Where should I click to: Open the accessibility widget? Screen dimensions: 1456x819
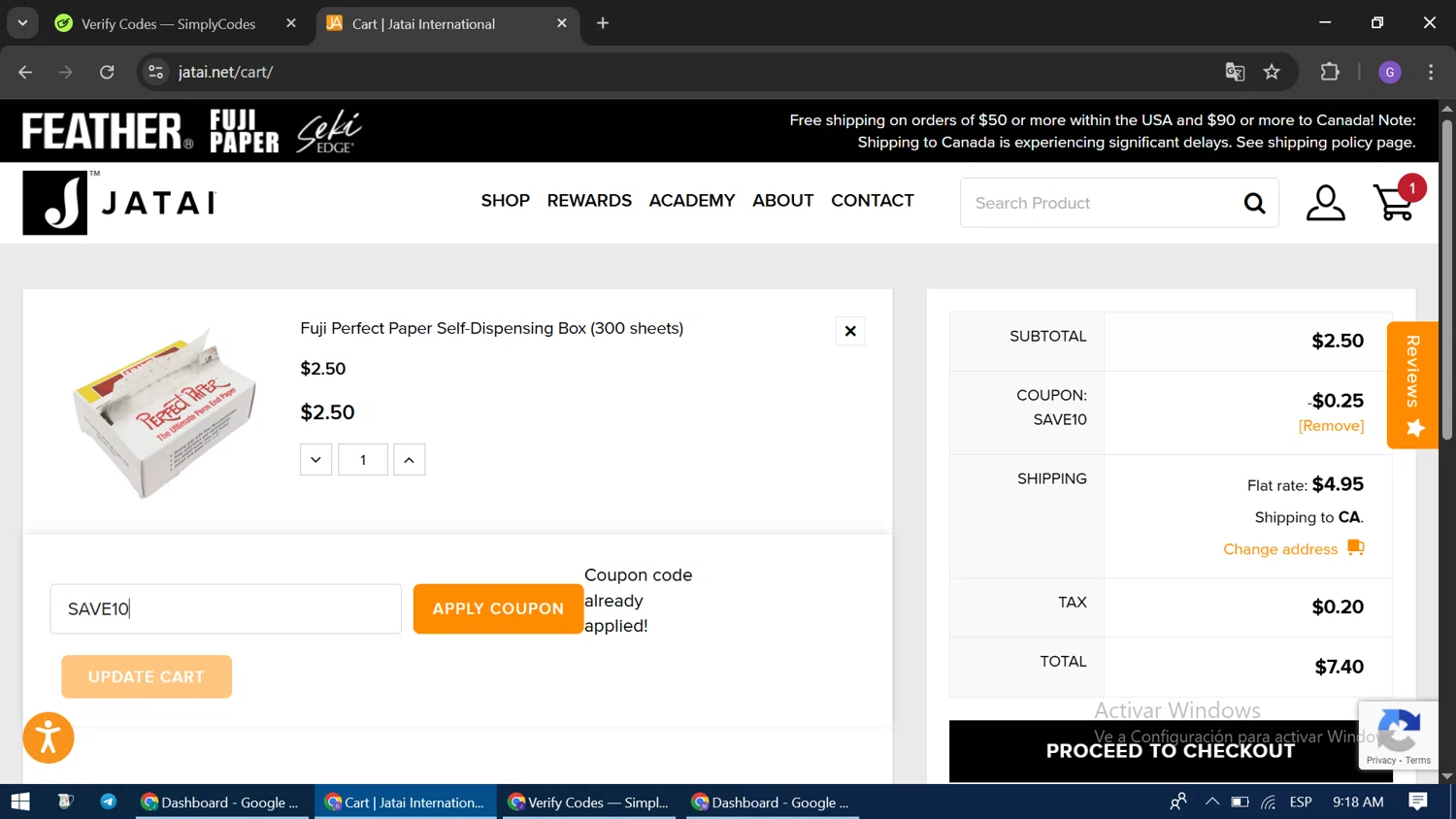pos(48,737)
